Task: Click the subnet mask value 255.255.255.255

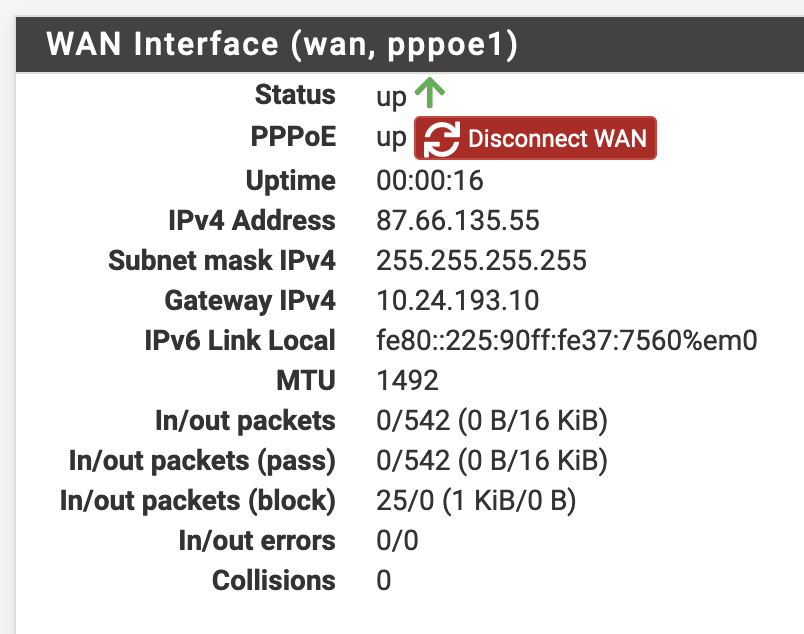Action: 481,261
